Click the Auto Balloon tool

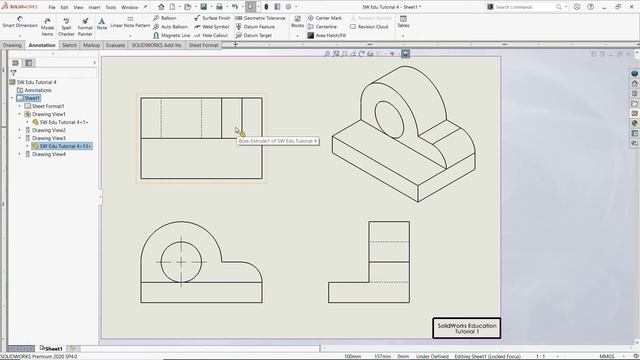170,27
